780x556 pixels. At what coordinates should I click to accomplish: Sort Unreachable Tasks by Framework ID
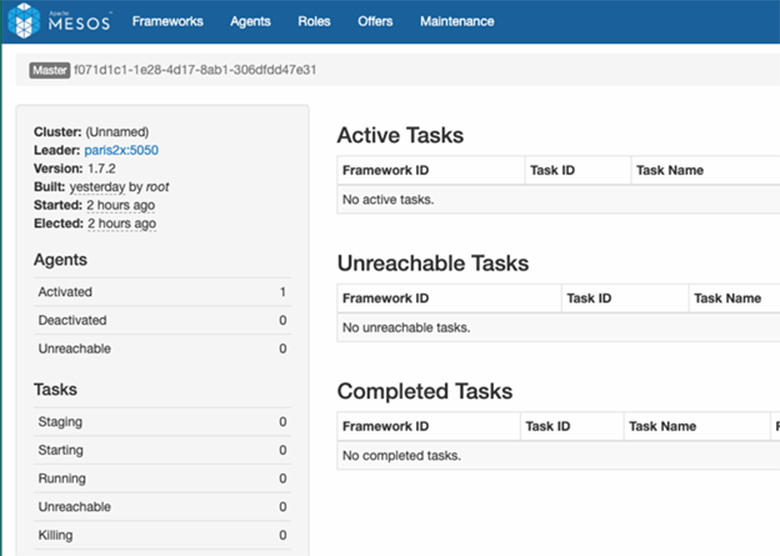[385, 298]
